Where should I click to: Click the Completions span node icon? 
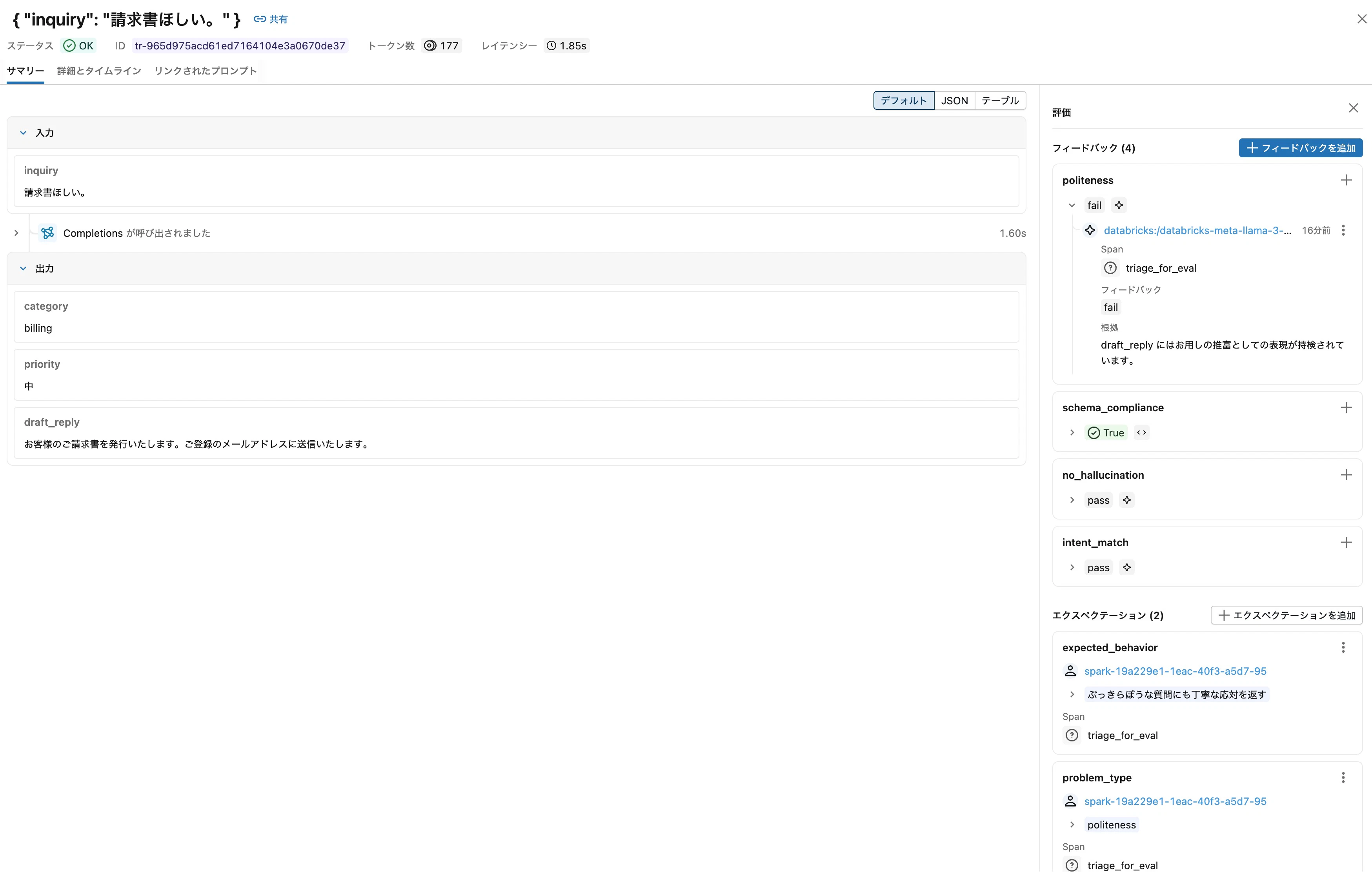click(x=48, y=233)
